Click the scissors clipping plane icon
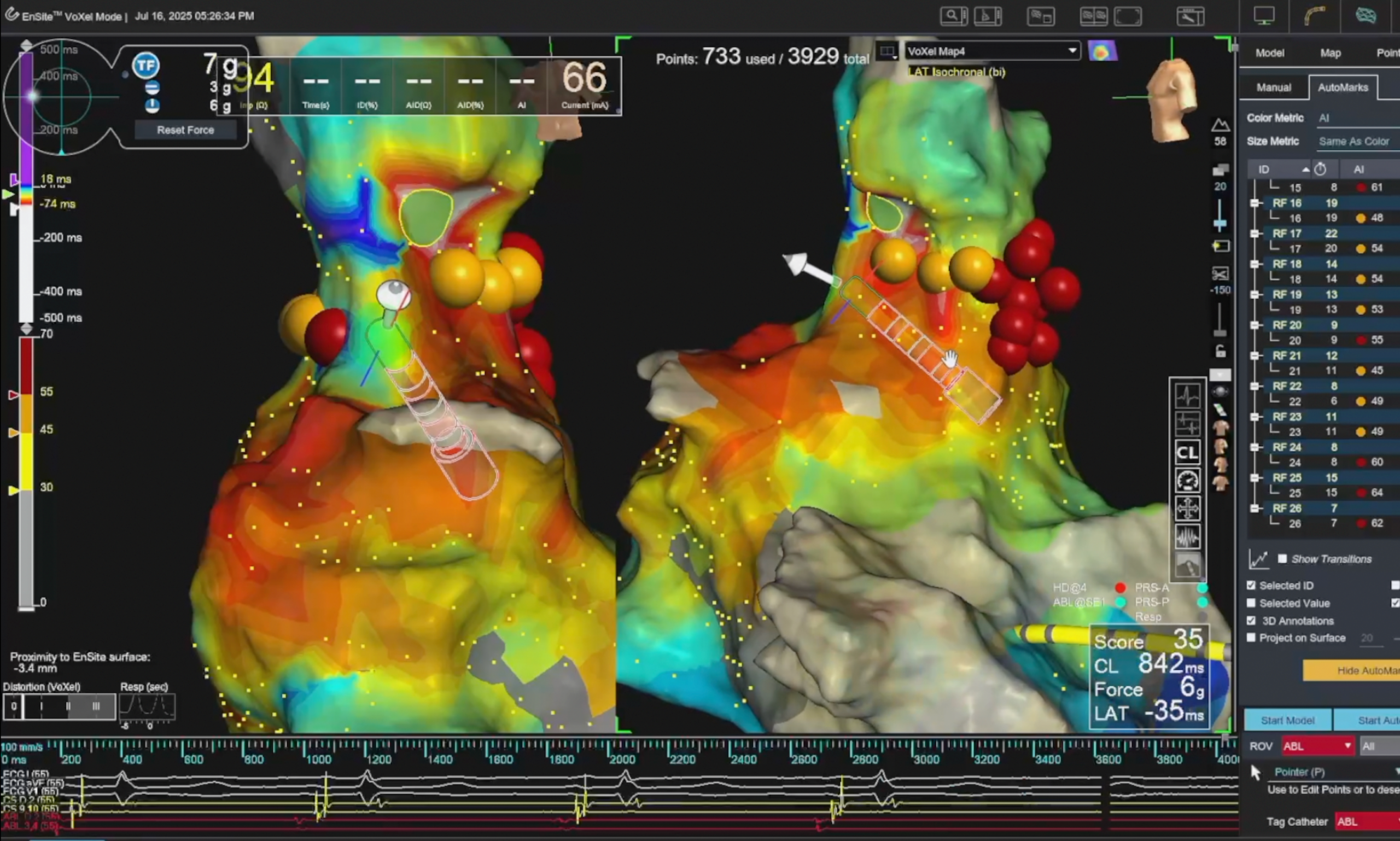 tap(1220, 275)
